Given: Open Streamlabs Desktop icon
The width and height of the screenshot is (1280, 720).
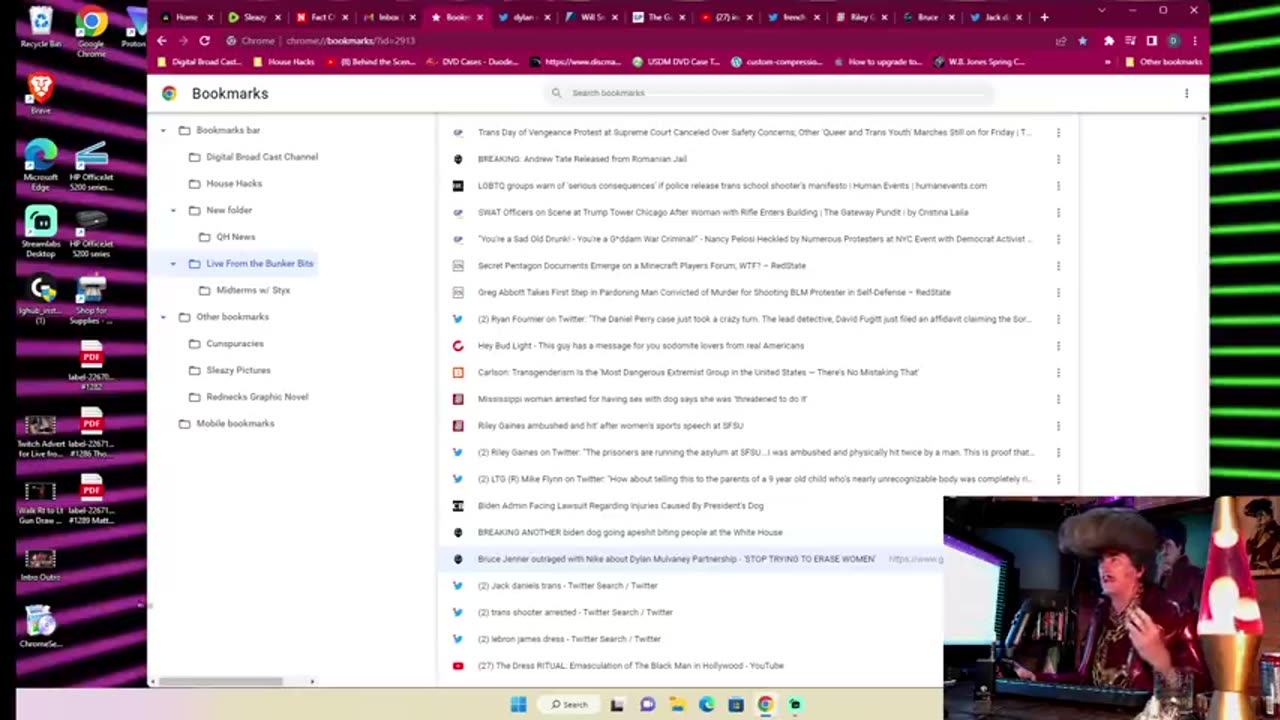Looking at the screenshot, I should pyautogui.click(x=40, y=232).
